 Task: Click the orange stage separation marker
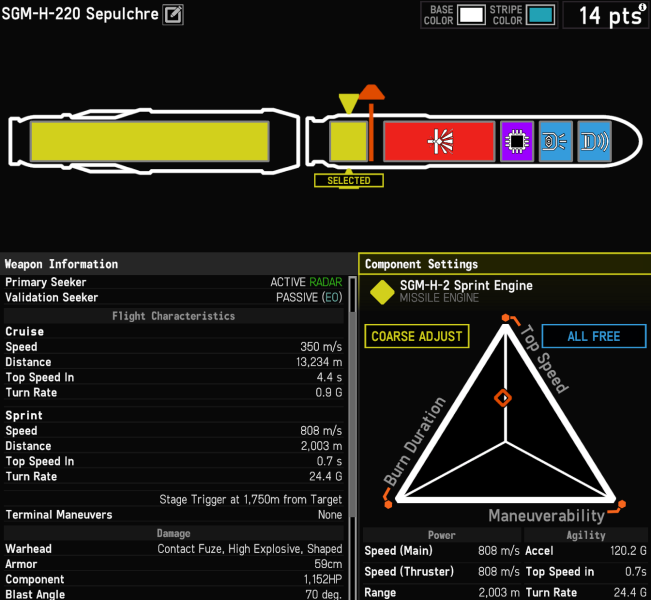click(371, 122)
